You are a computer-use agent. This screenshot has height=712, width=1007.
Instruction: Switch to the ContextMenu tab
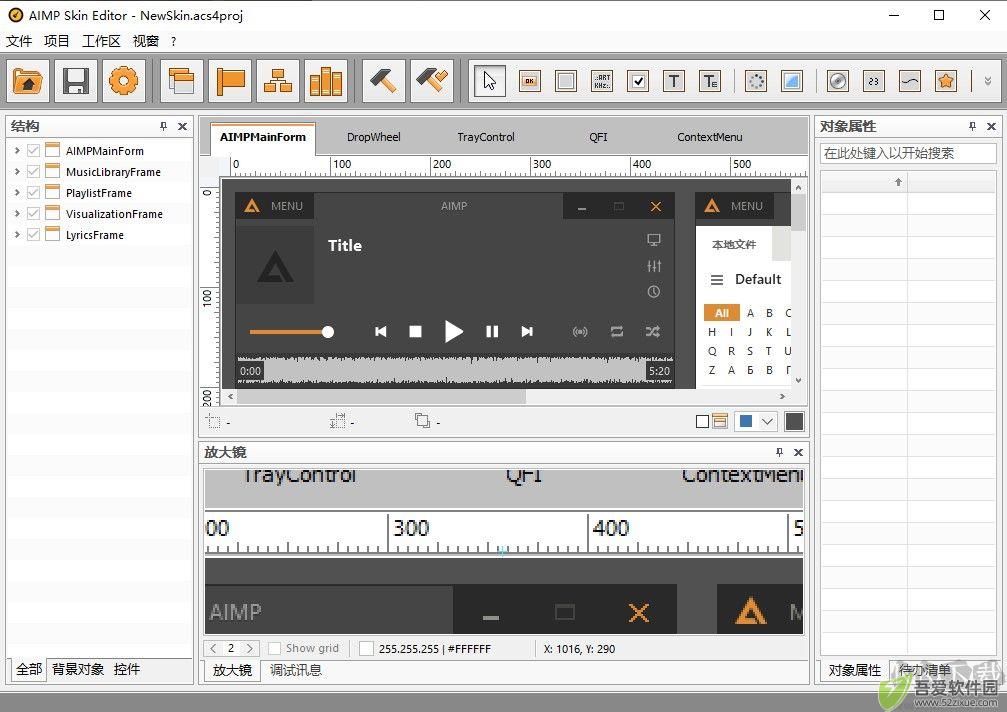coord(710,137)
